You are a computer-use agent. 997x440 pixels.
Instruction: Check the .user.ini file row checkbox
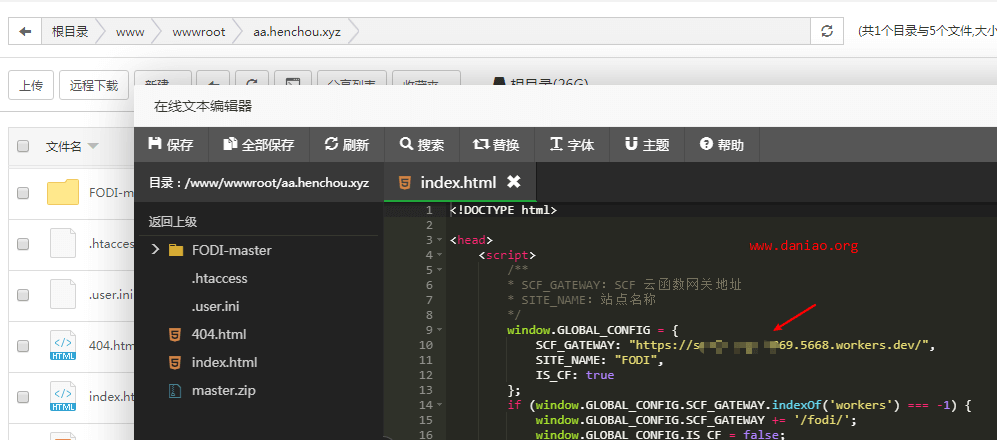(23, 295)
